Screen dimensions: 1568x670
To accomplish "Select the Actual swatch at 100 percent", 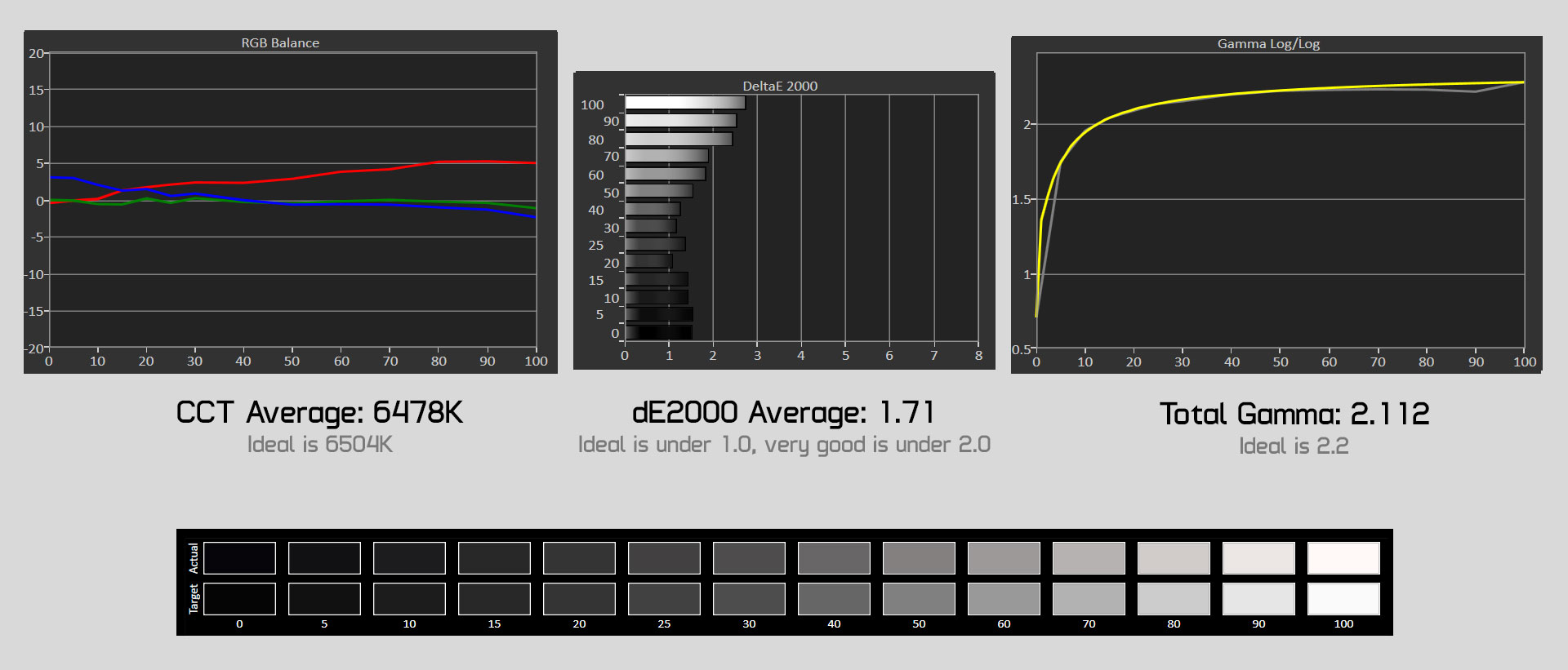I will pyautogui.click(x=1343, y=558).
